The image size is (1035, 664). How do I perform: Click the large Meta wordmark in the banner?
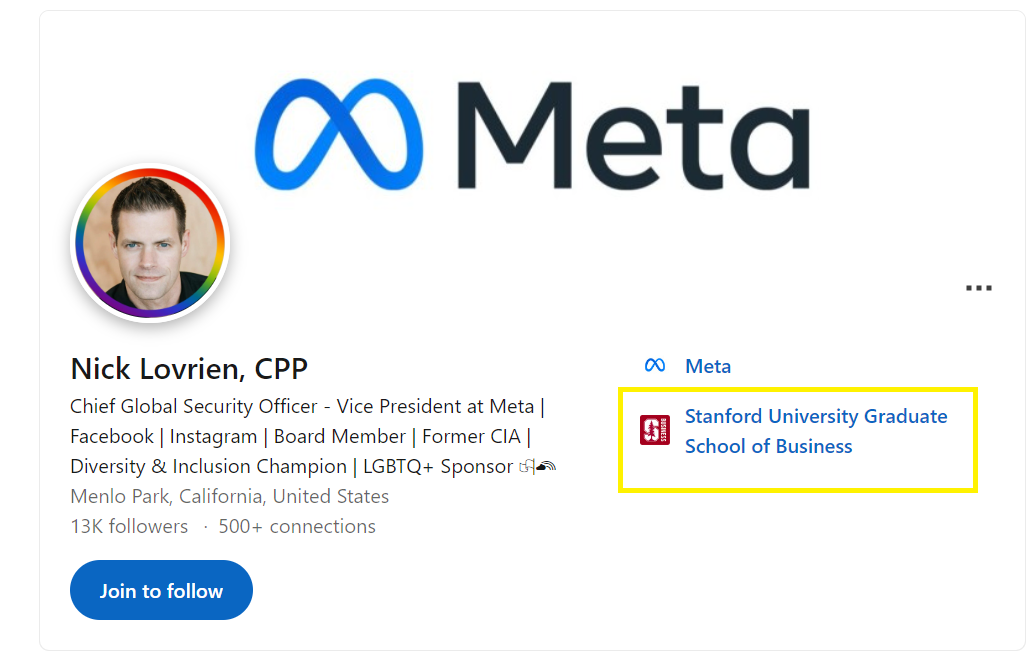(634, 135)
